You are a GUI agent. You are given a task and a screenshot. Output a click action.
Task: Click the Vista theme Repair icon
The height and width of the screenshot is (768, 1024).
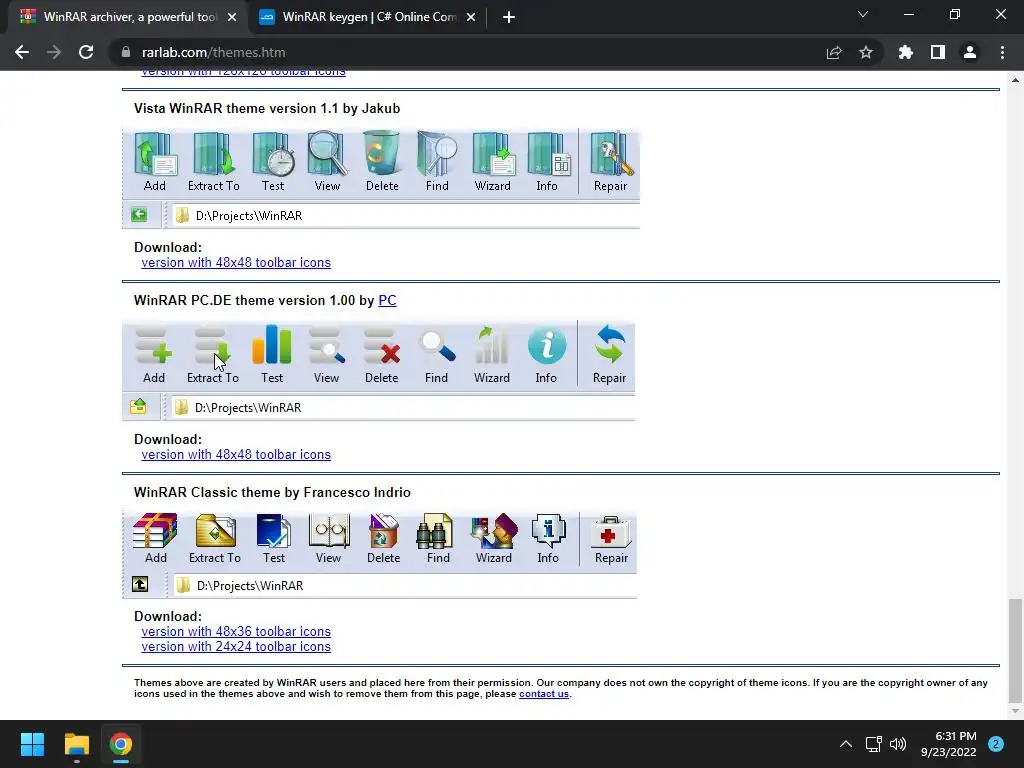pyautogui.click(x=611, y=154)
